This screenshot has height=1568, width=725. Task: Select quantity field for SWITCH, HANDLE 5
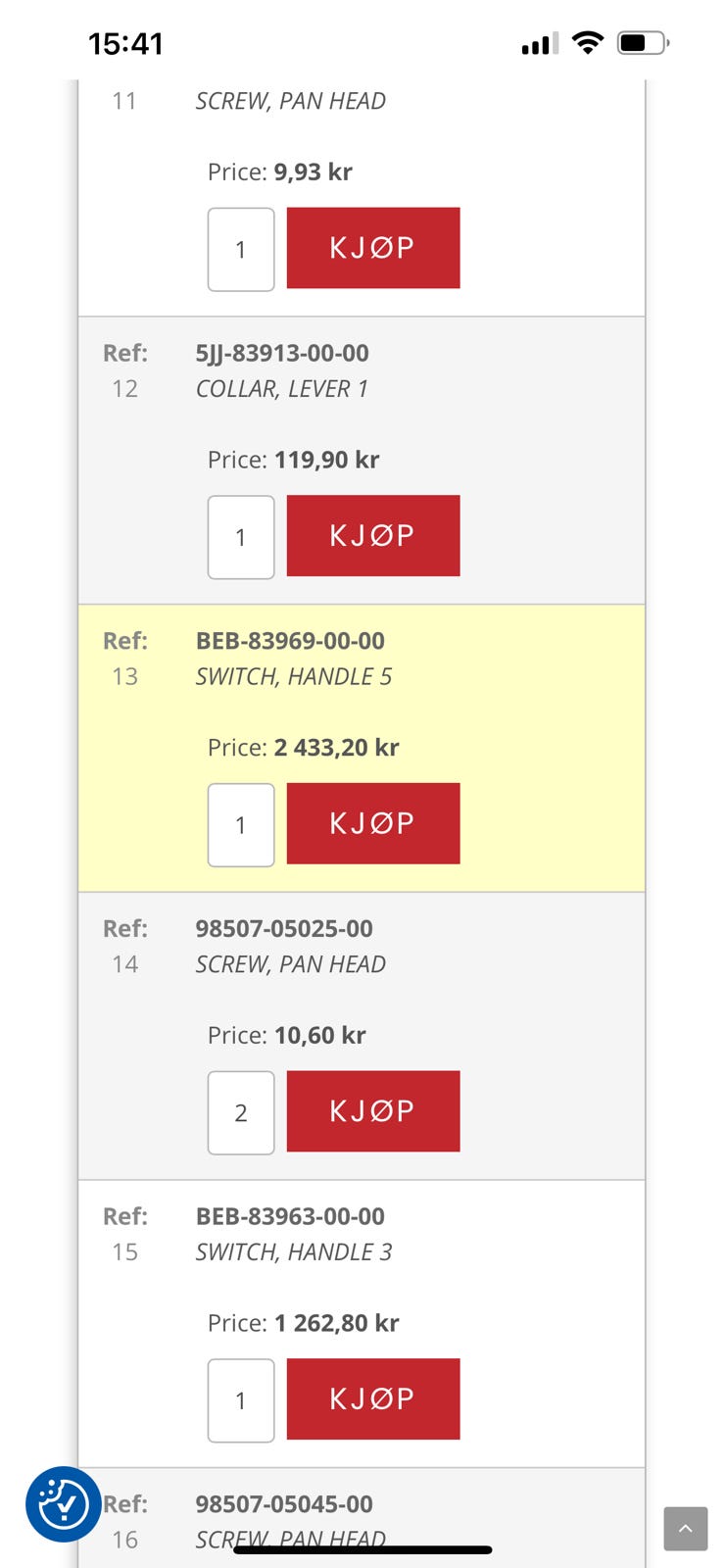coord(241,825)
